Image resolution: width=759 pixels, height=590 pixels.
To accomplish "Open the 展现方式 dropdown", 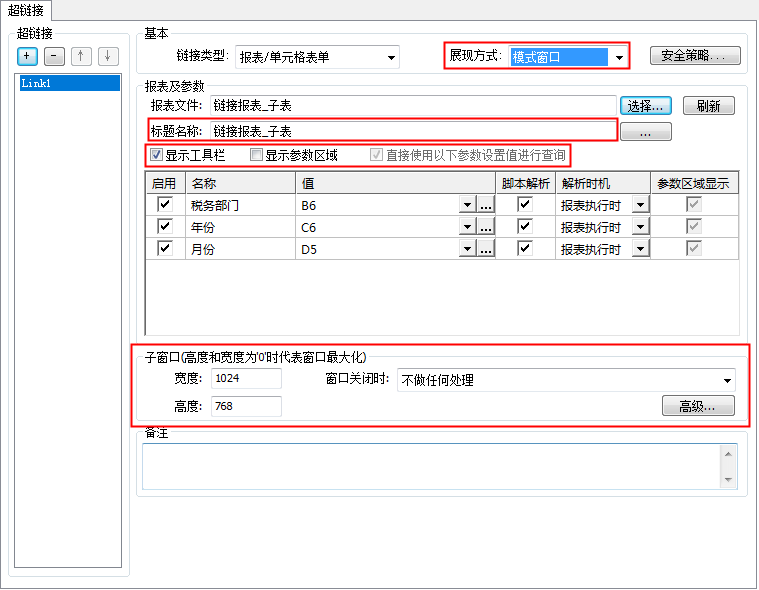I will (620, 57).
